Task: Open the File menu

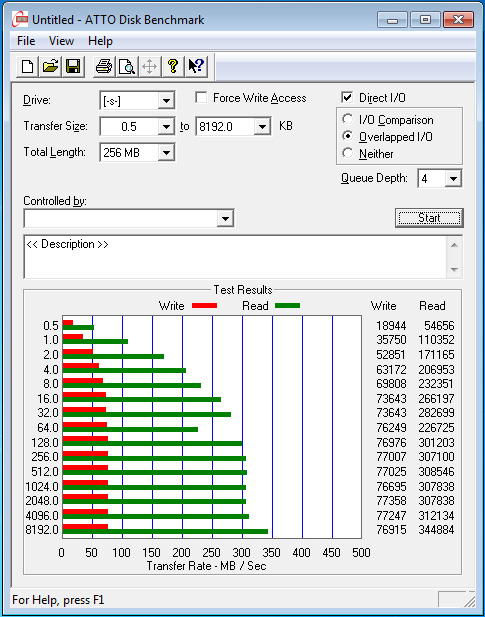Action: click(26, 41)
